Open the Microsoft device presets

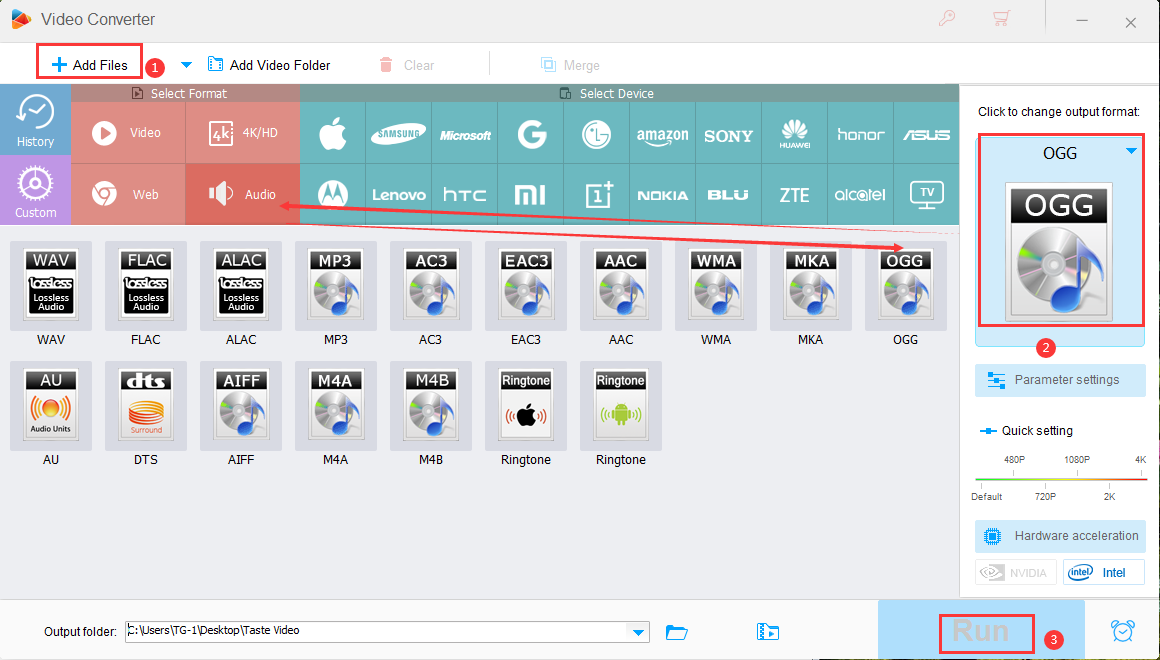(465, 134)
